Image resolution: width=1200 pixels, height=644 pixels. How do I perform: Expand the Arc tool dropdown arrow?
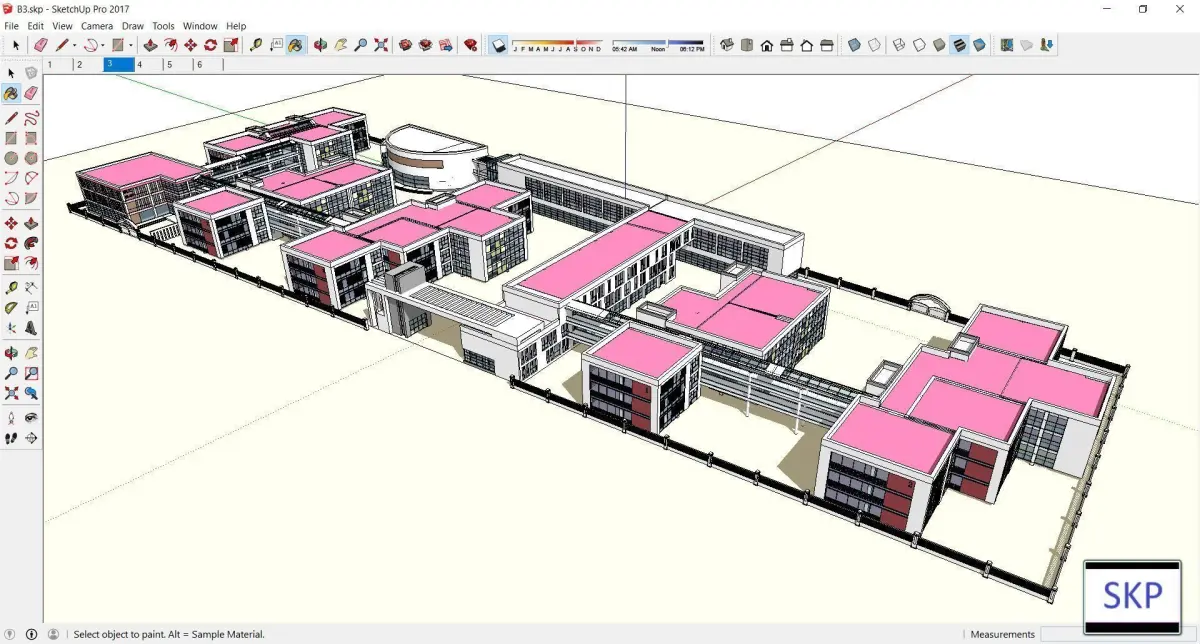click(103, 45)
